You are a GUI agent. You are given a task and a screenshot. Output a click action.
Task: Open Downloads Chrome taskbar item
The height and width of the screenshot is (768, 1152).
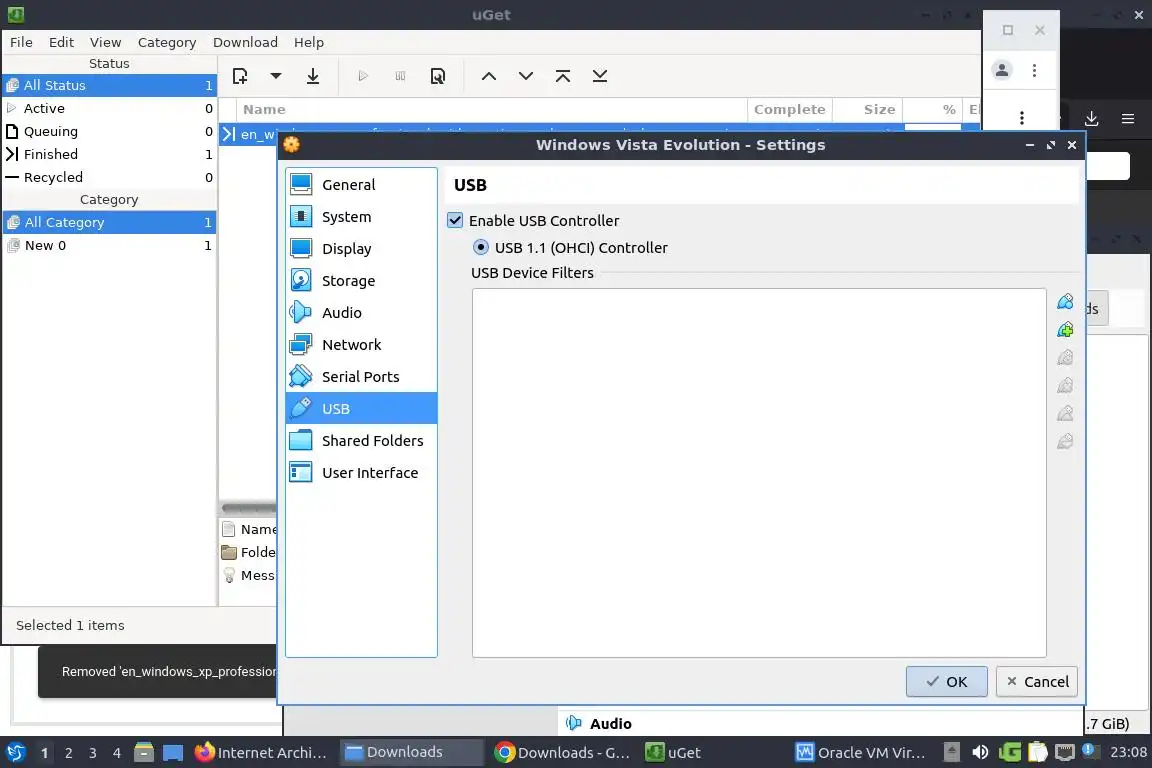click(562, 753)
